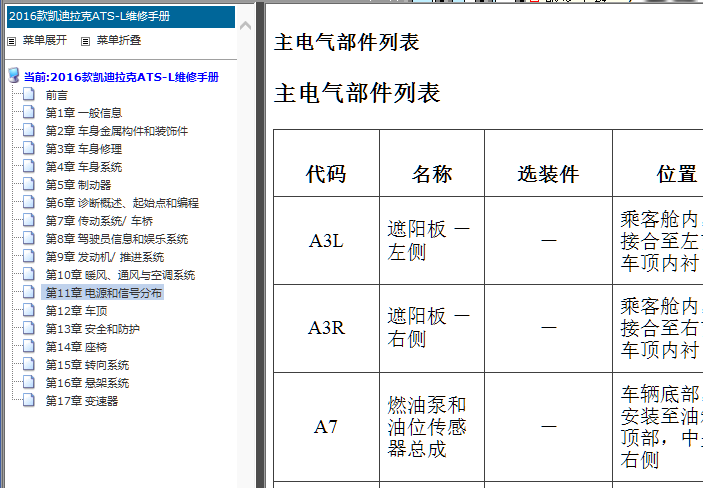Open the 前言 entry
Image resolution: width=703 pixels, height=488 pixels.
point(56,95)
